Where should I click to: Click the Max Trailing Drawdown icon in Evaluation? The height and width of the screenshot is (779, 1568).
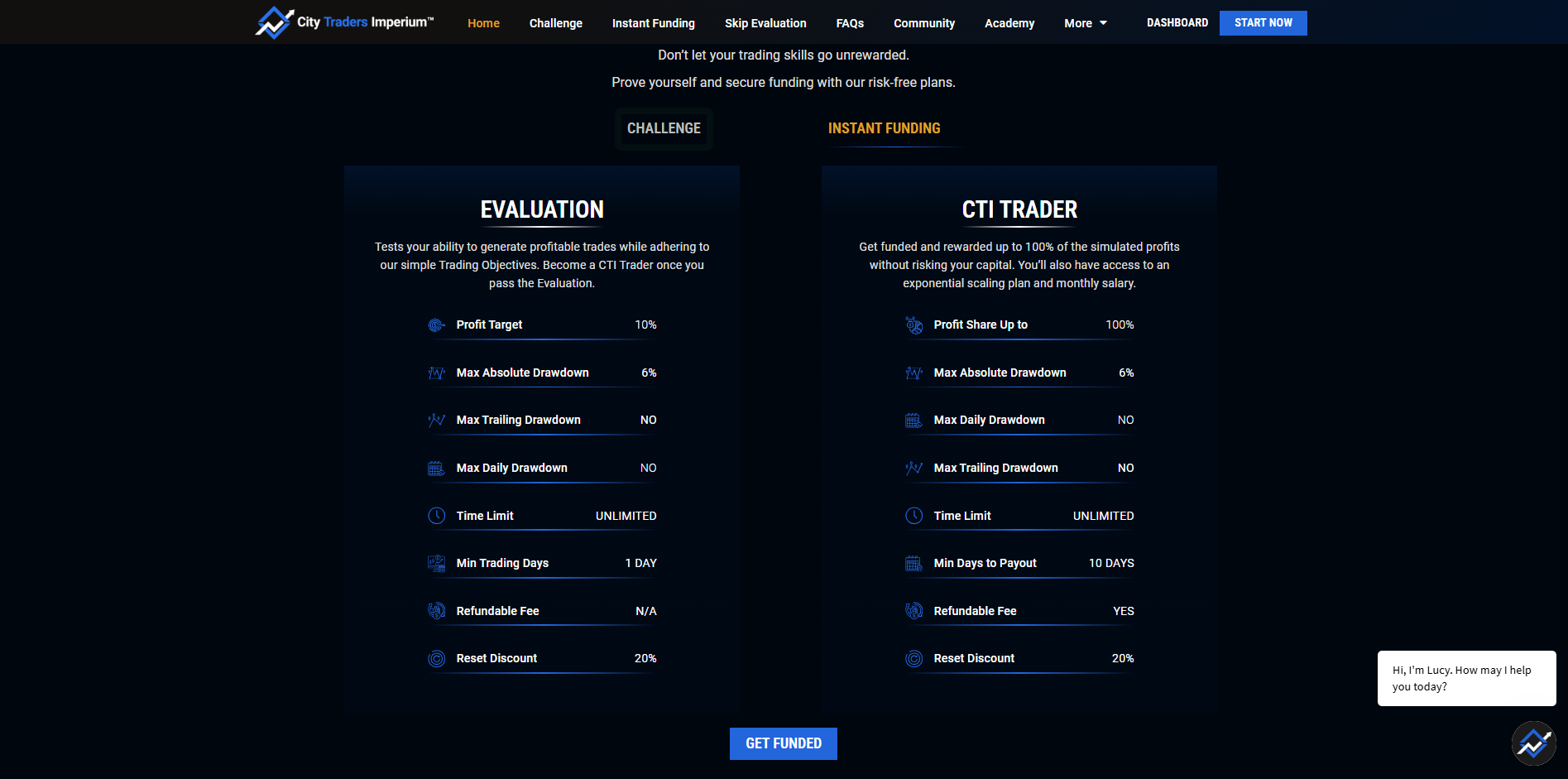(436, 421)
